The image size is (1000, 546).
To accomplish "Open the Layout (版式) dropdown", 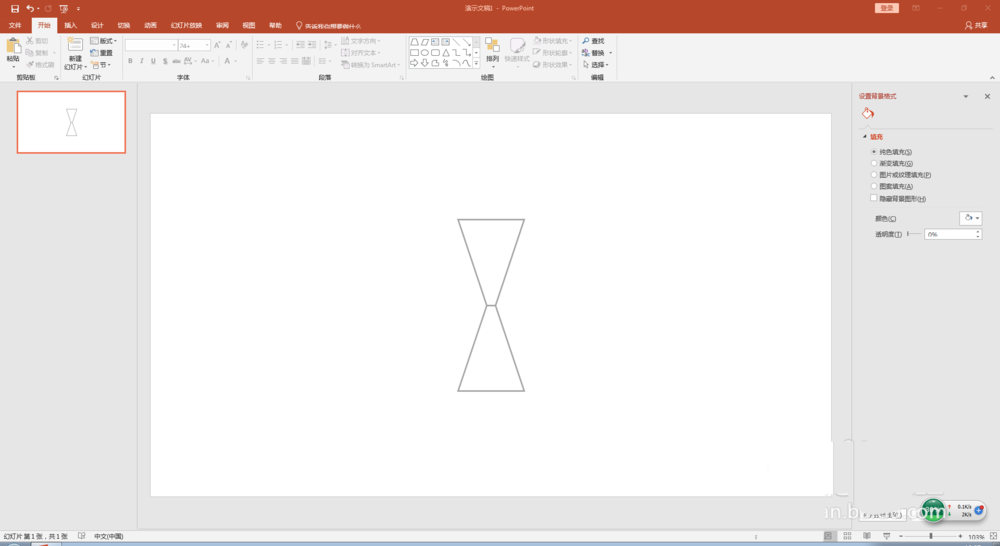I will tap(103, 41).
